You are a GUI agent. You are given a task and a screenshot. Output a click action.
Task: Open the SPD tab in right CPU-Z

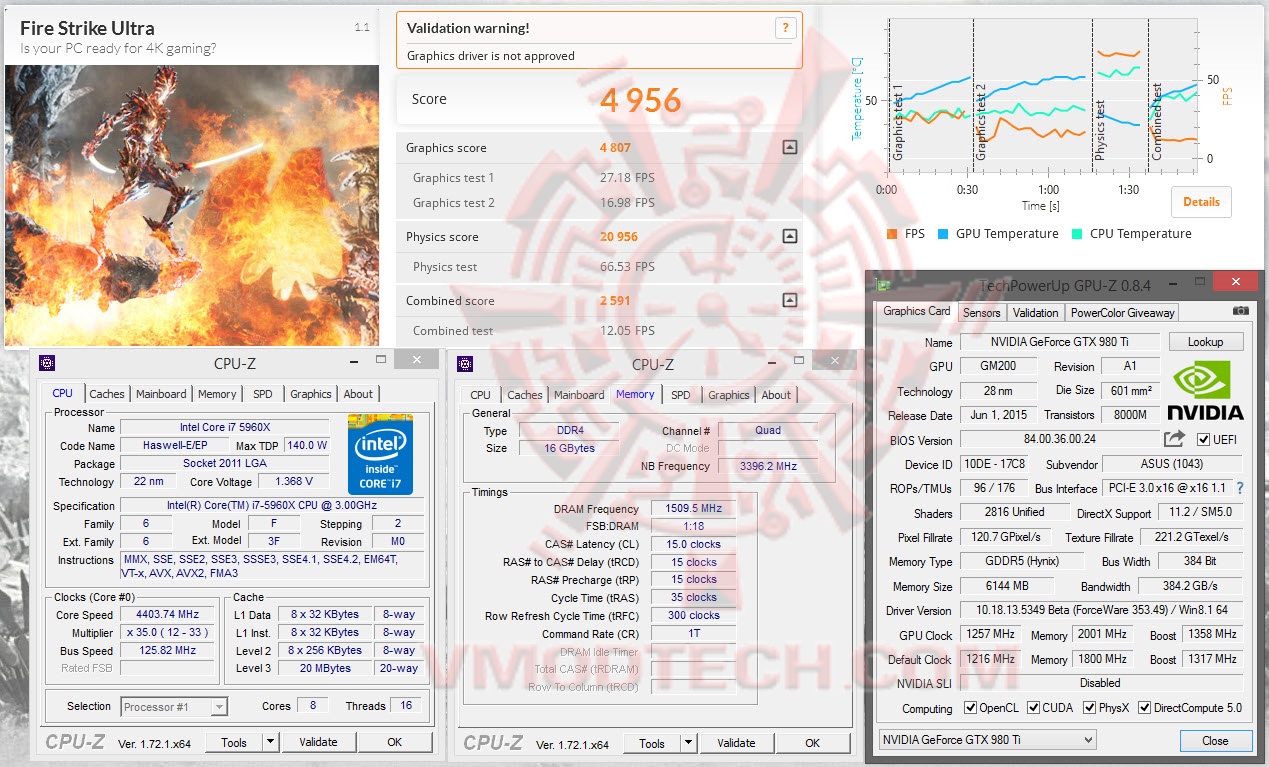(681, 395)
